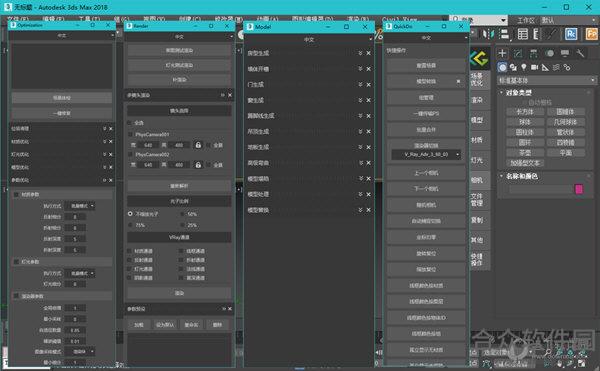Image resolution: width=600 pixels, height=371 pixels.
Task: Click the 模型处理 row in Model window
Action: coord(309,194)
